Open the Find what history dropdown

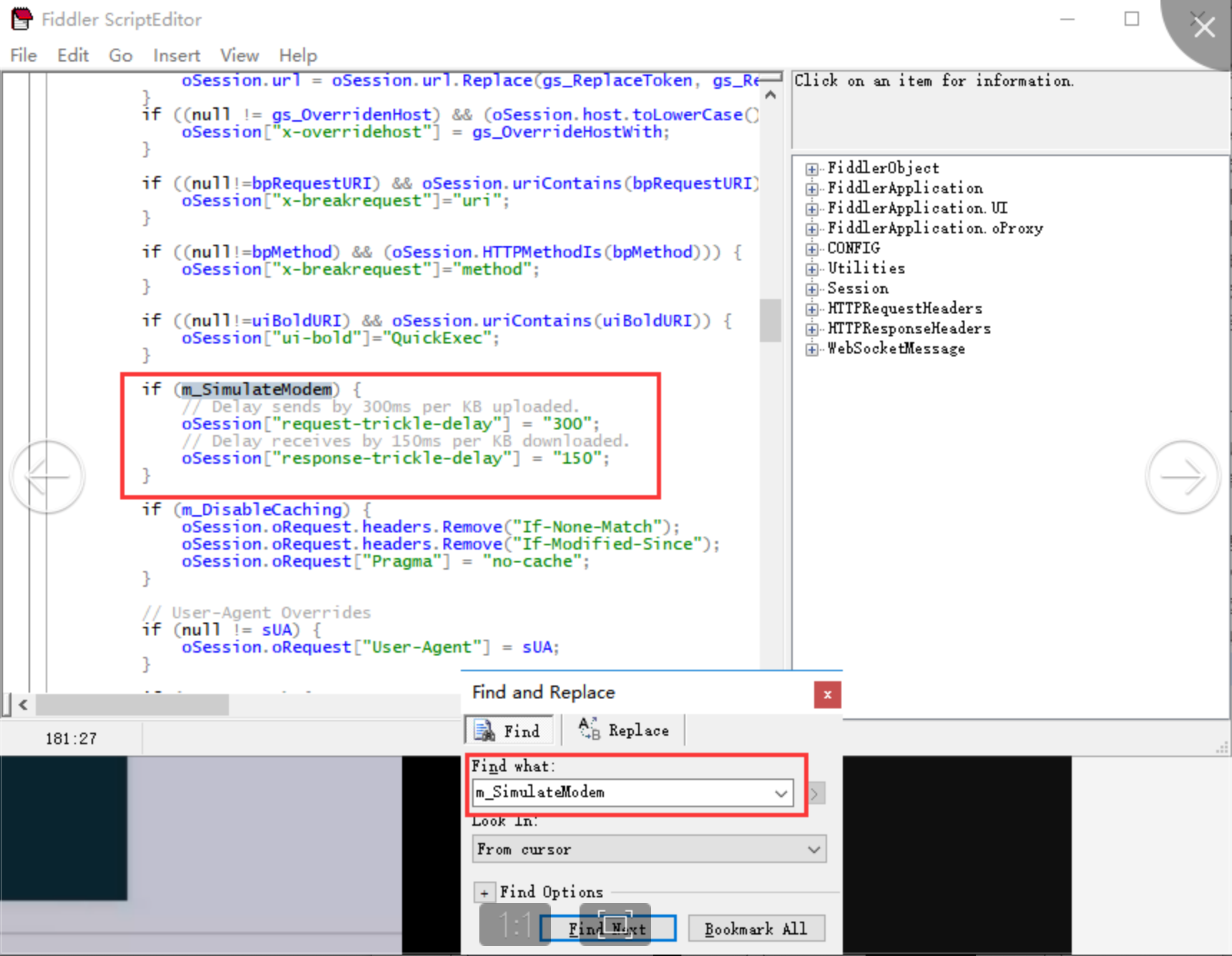tap(781, 793)
